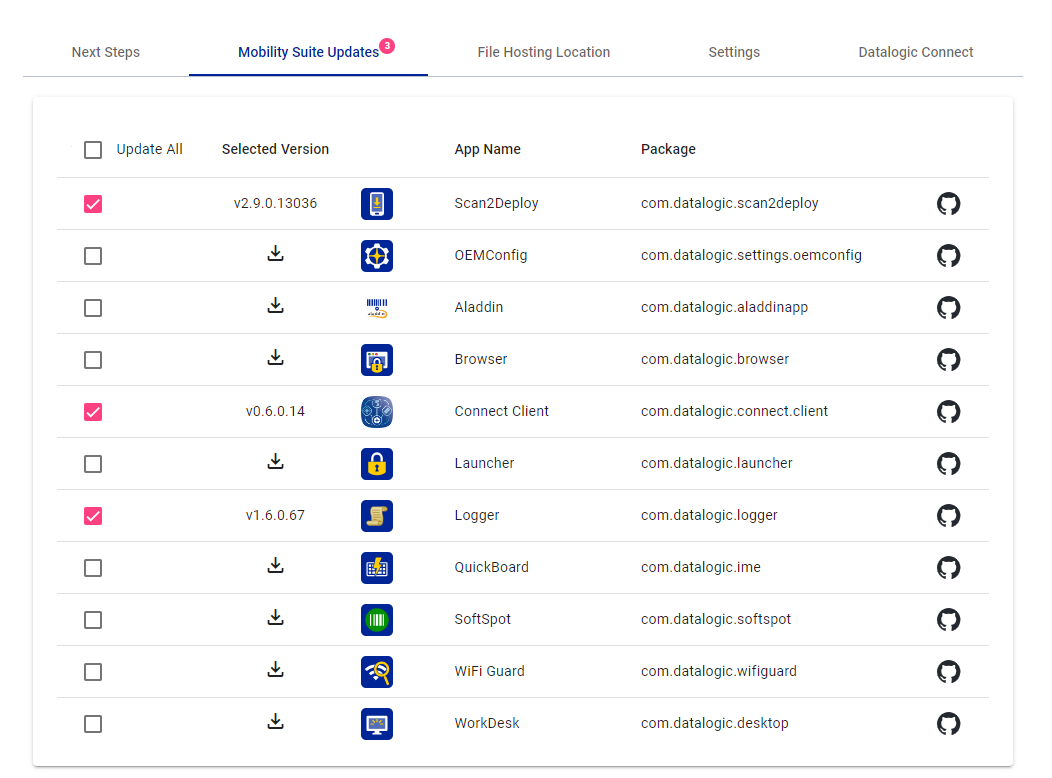Screen dimensions: 1052x778
Task: Click the WiFi Guard app name
Action: click(489, 671)
